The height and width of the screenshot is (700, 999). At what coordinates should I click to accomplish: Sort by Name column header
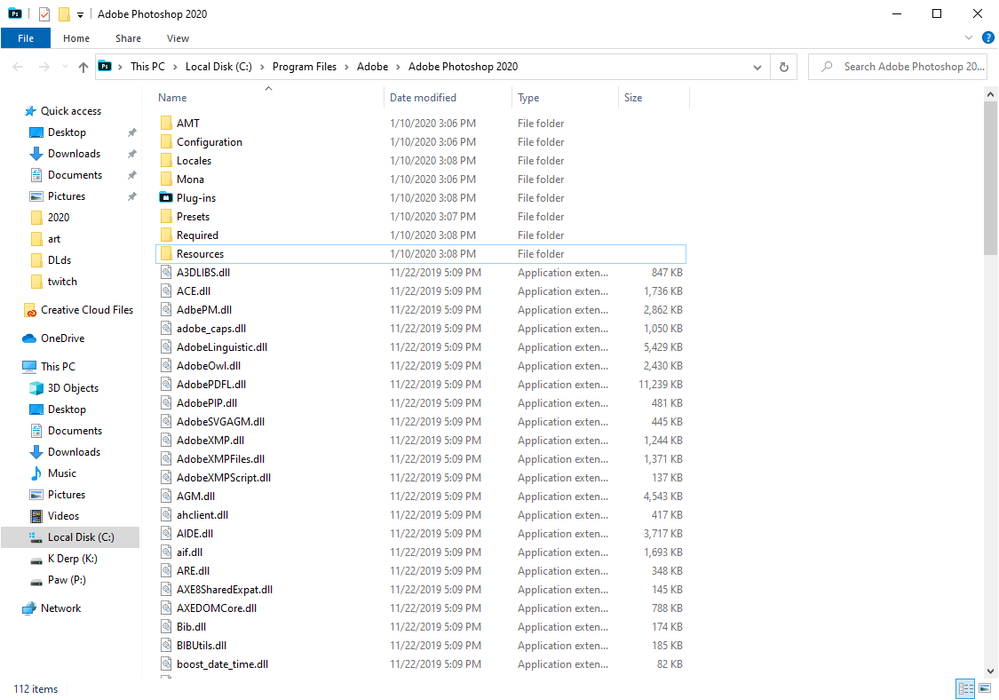click(270, 97)
